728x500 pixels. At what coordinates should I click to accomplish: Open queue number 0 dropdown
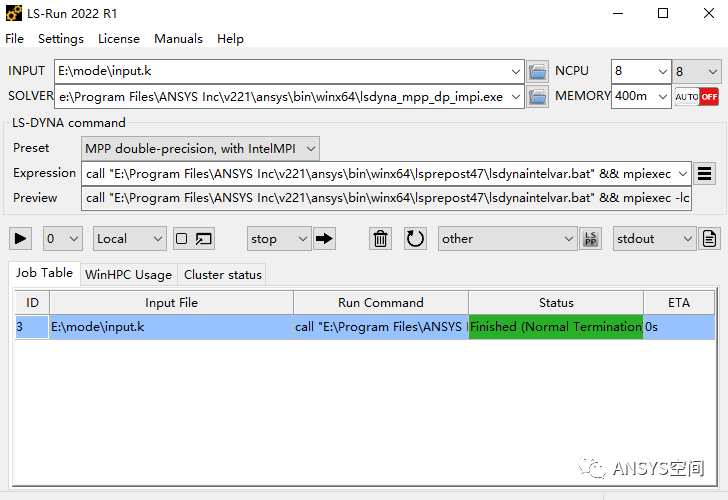point(63,239)
